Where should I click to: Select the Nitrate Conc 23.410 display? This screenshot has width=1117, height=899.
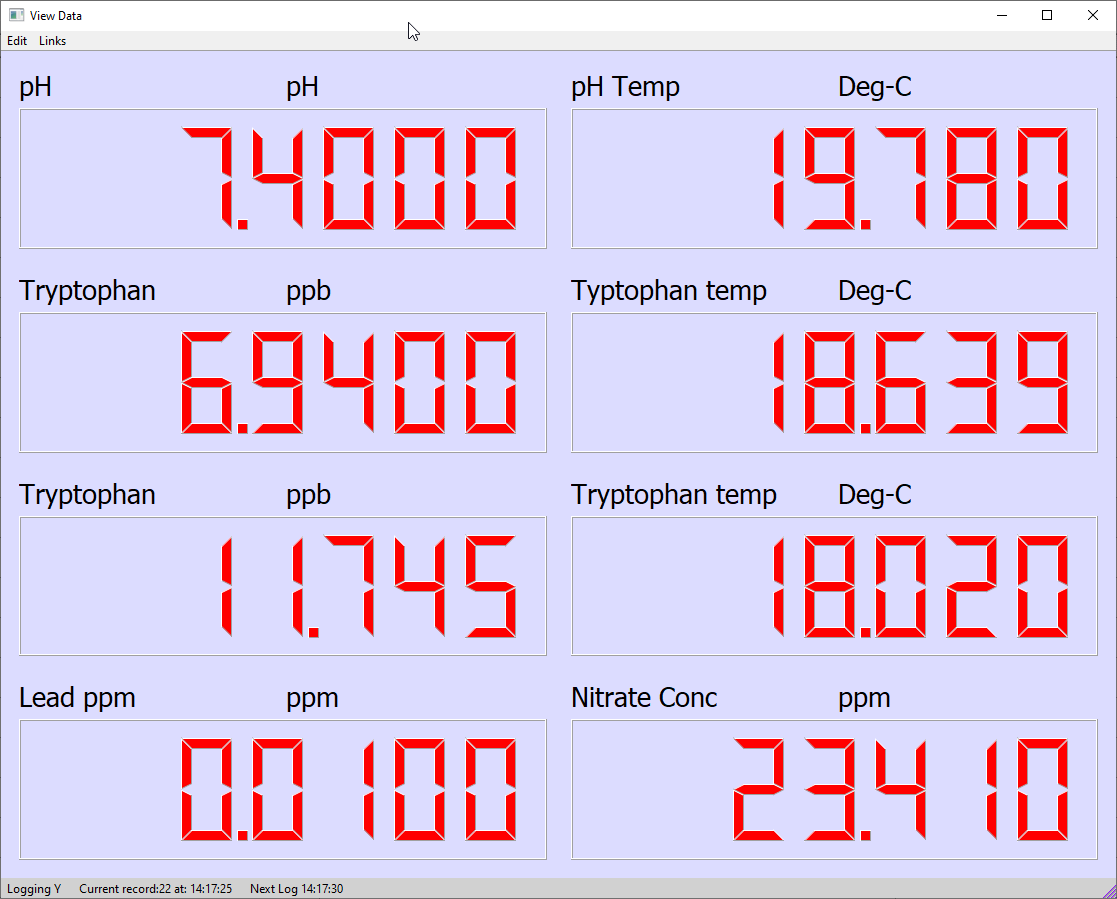(834, 789)
